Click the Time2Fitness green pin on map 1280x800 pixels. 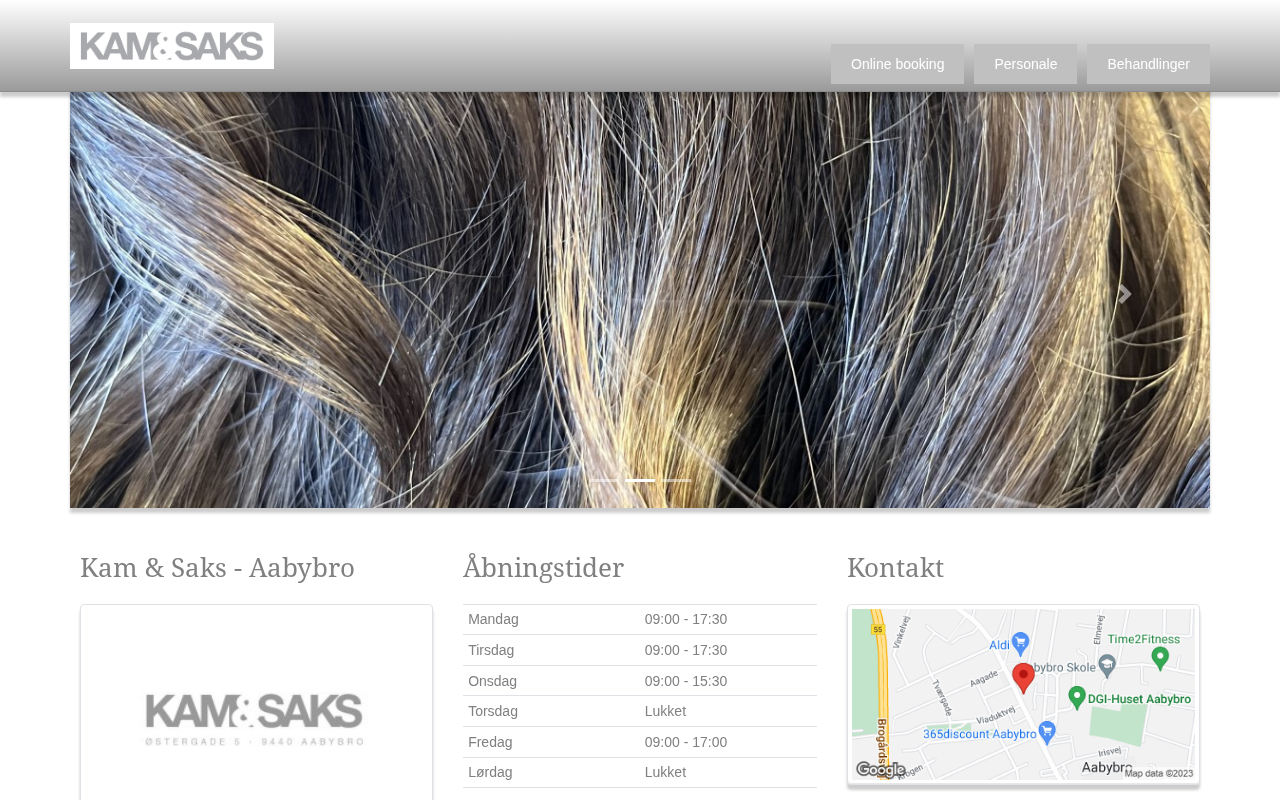[1160, 657]
